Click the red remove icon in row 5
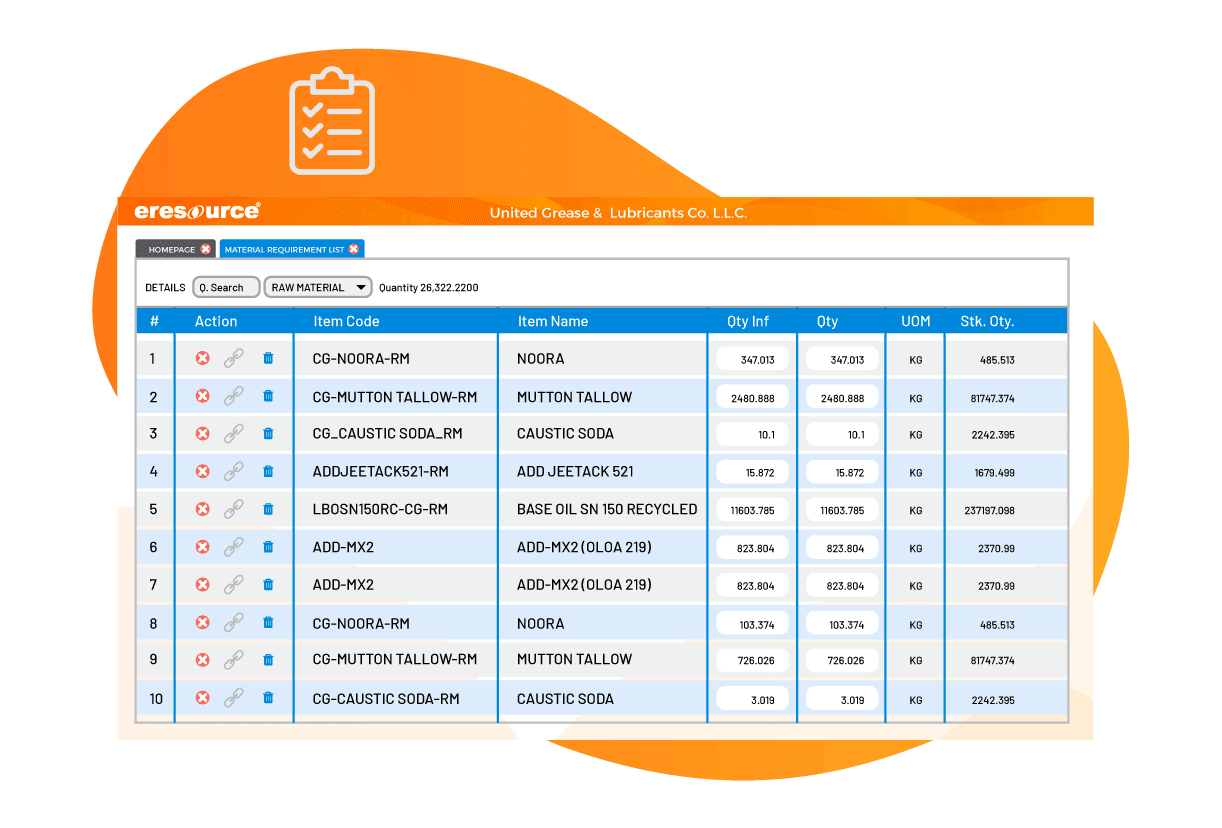This screenshot has width=1222, height=828. (x=202, y=509)
